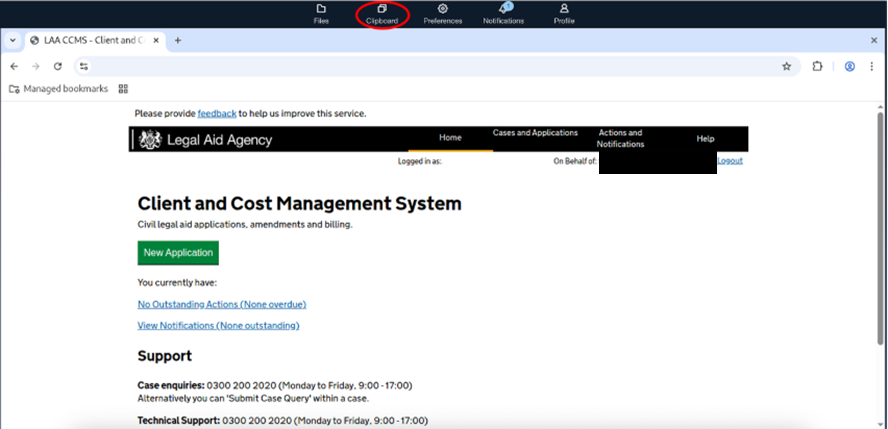888x429 pixels.
Task: Select the Help menu item
Action: pyautogui.click(x=705, y=139)
